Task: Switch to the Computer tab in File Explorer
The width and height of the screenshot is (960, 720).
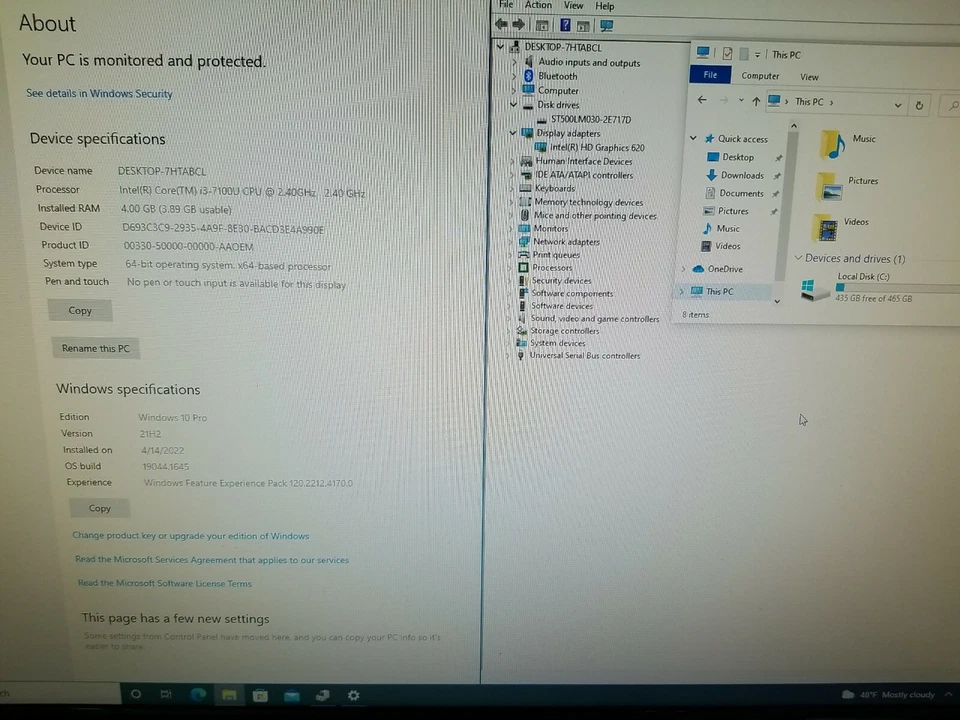Action: (x=760, y=75)
